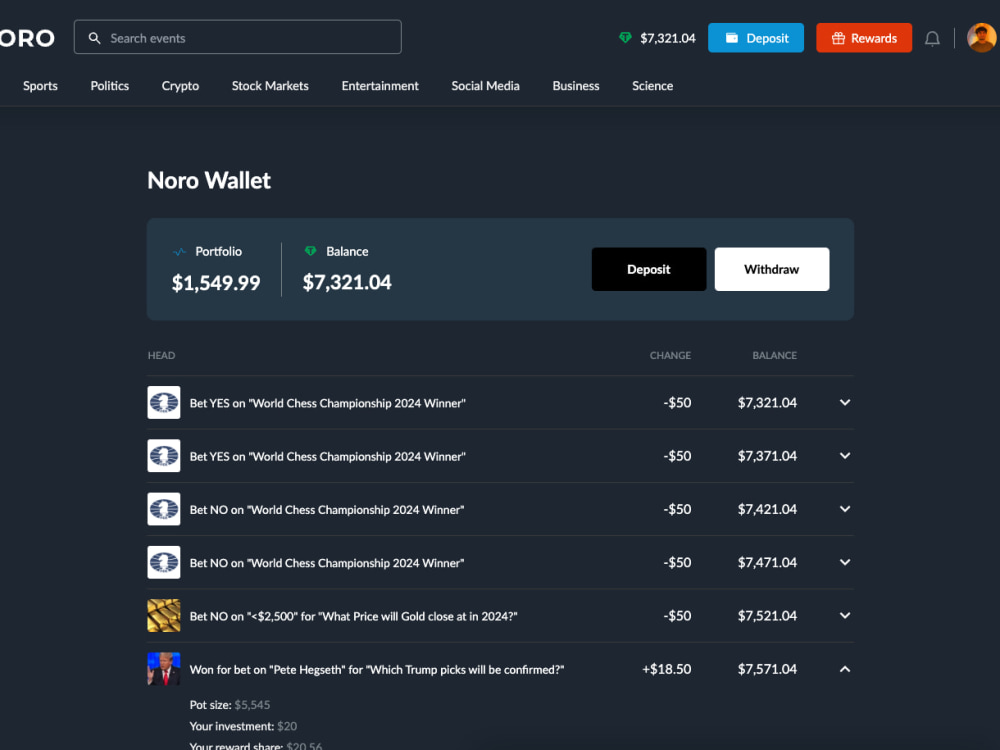Viewport: 1000px width, 750px height.
Task: Click the search magnifier icon
Action: pos(94,38)
